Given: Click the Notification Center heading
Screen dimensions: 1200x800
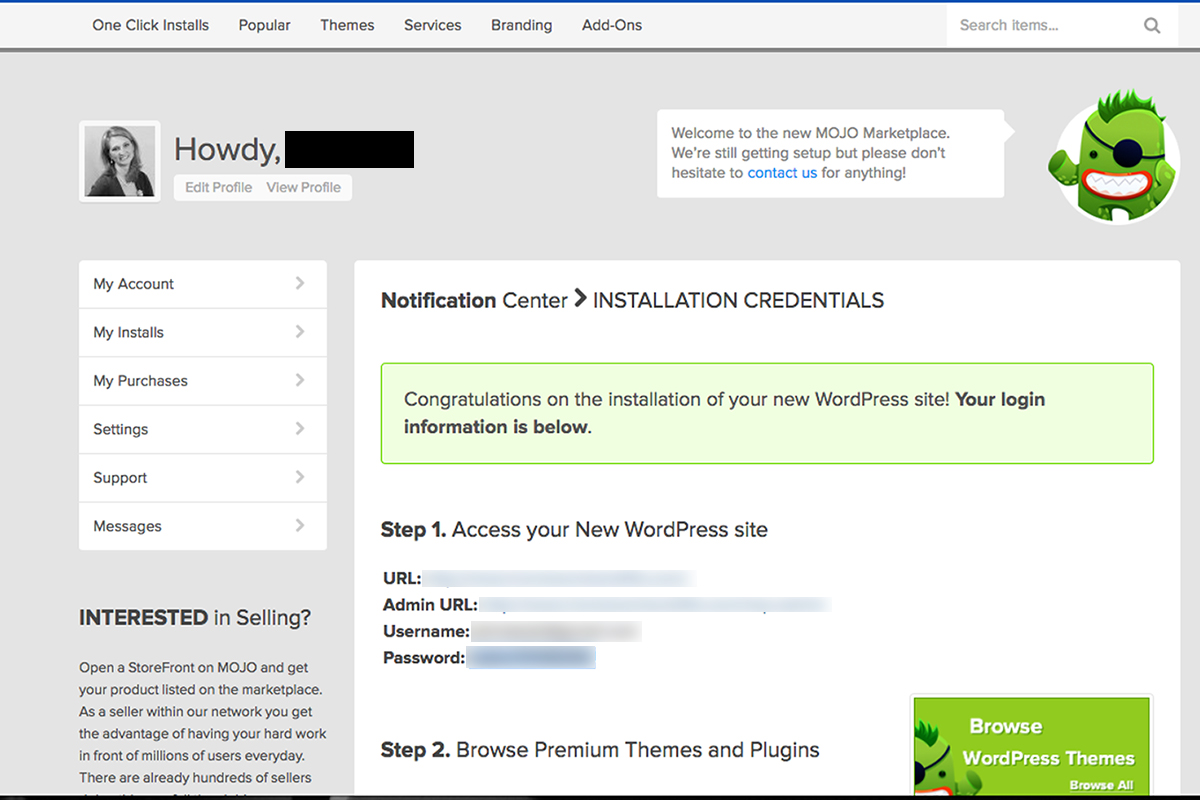Looking at the screenshot, I should [474, 300].
